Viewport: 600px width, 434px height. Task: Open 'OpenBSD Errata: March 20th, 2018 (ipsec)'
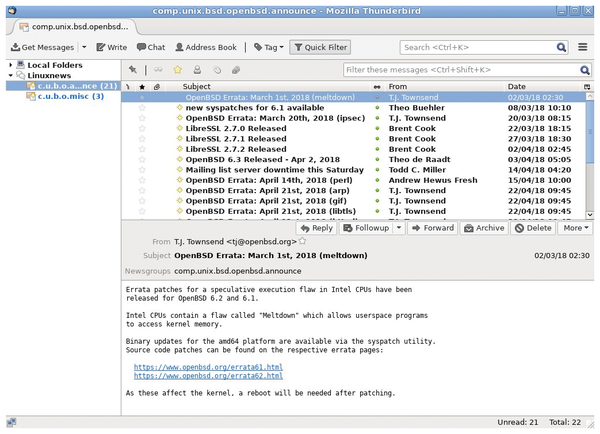click(x=275, y=118)
